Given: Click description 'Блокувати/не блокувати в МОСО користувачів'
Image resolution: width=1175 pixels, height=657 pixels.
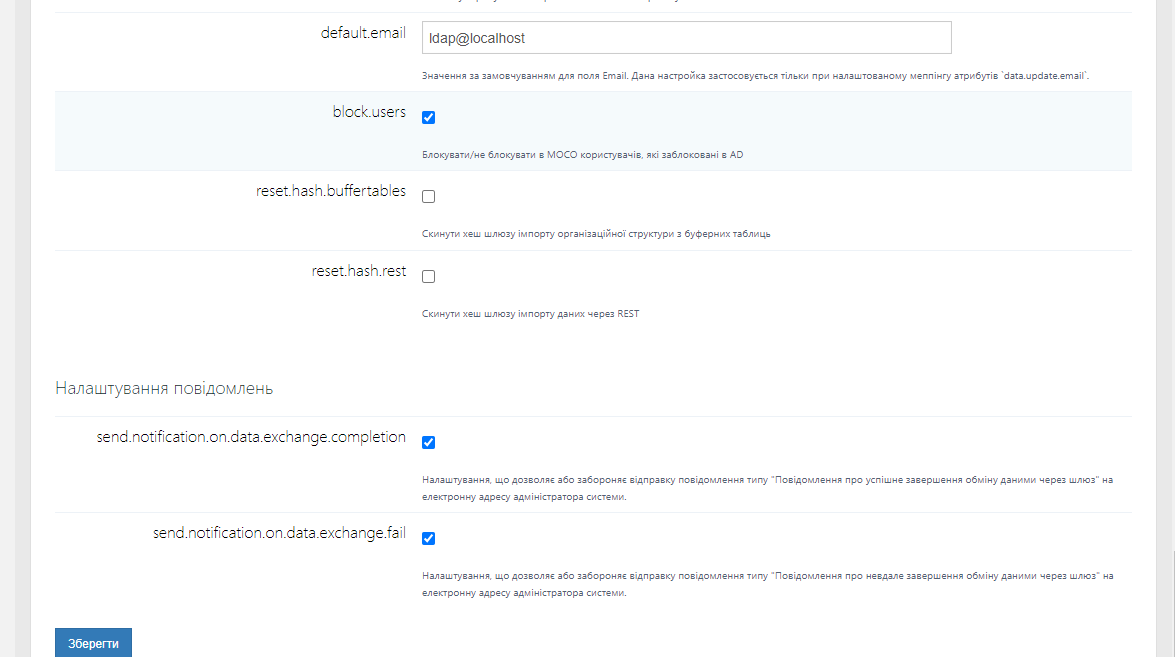Looking at the screenshot, I should click(582, 155).
